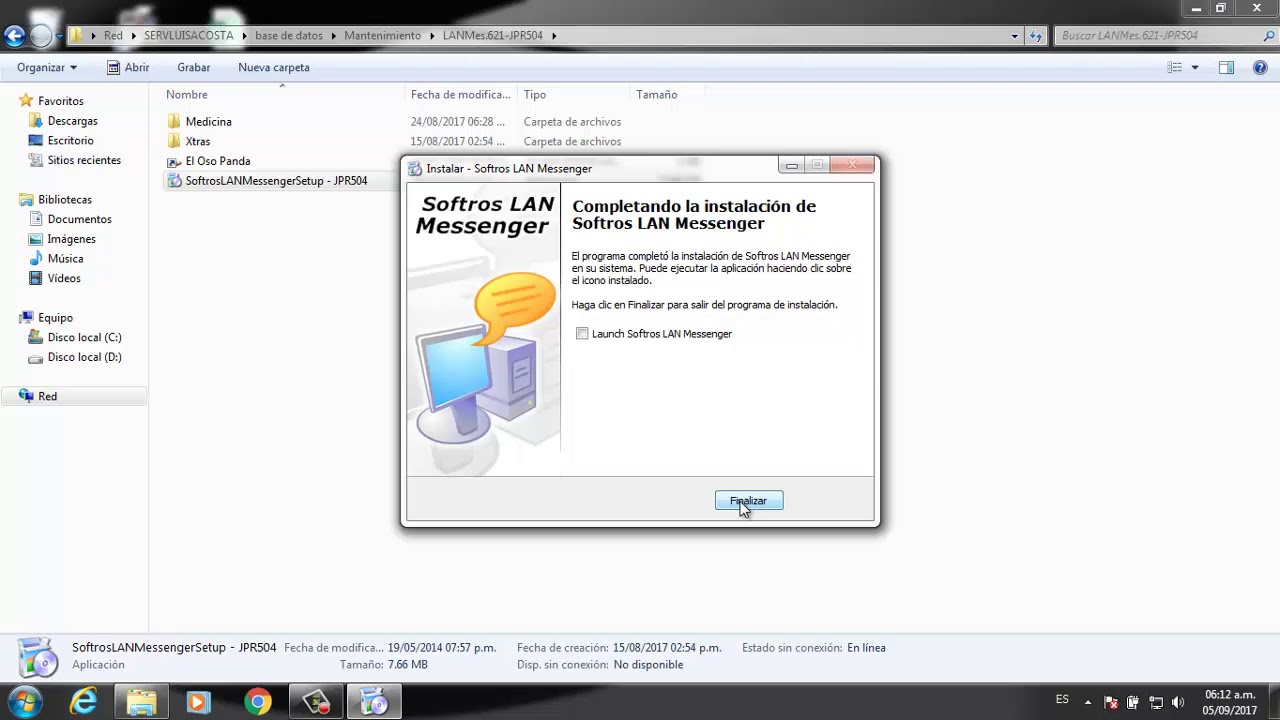
Task: Select the Xtras folder
Action: [x=198, y=141]
